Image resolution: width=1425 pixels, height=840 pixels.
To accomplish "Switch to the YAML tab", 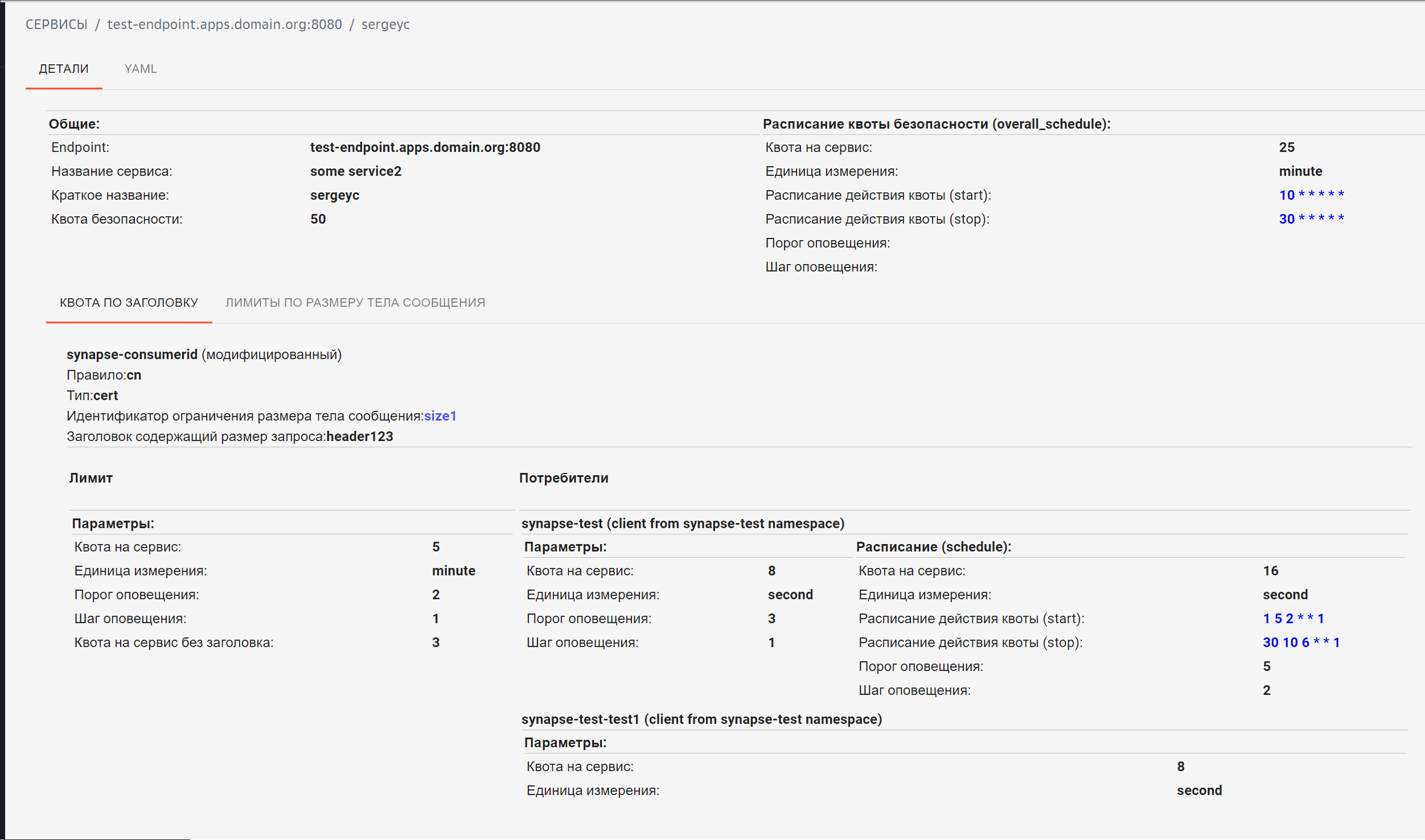I will tap(140, 69).
